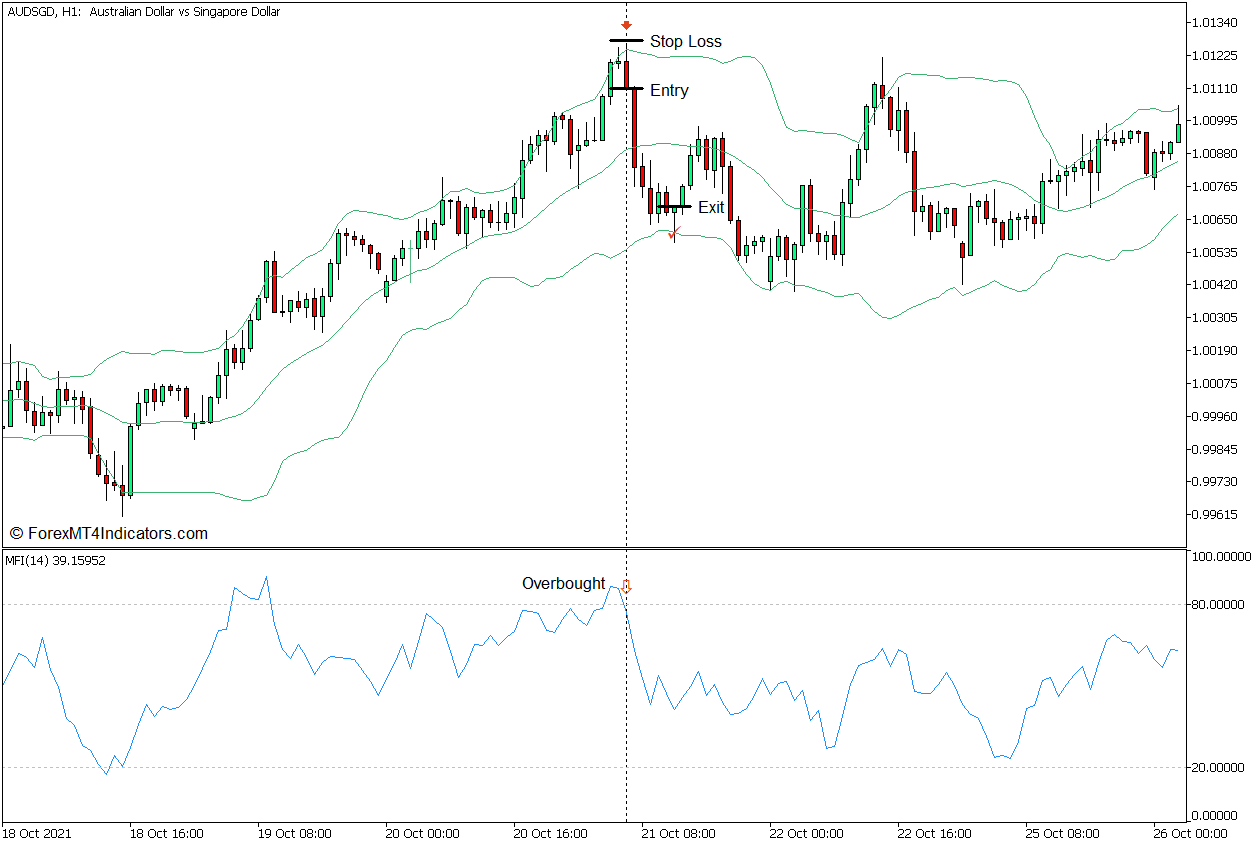The height and width of the screenshot is (846, 1256).
Task: Click the Entry horizontal level line
Action: click(x=628, y=89)
